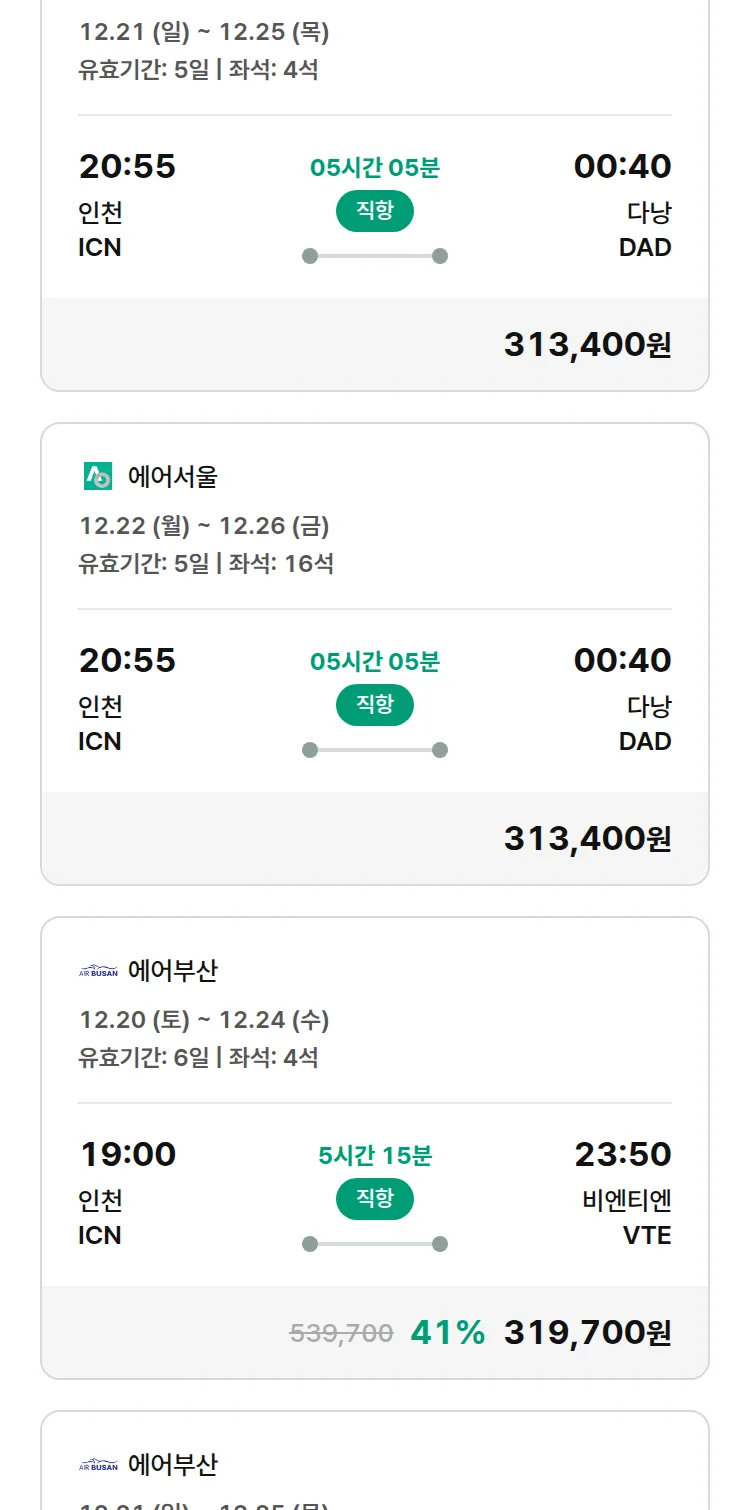Select the 12.22 (월) ~ 12.26 (금) date range
750x1510 pixels.
click(204, 526)
